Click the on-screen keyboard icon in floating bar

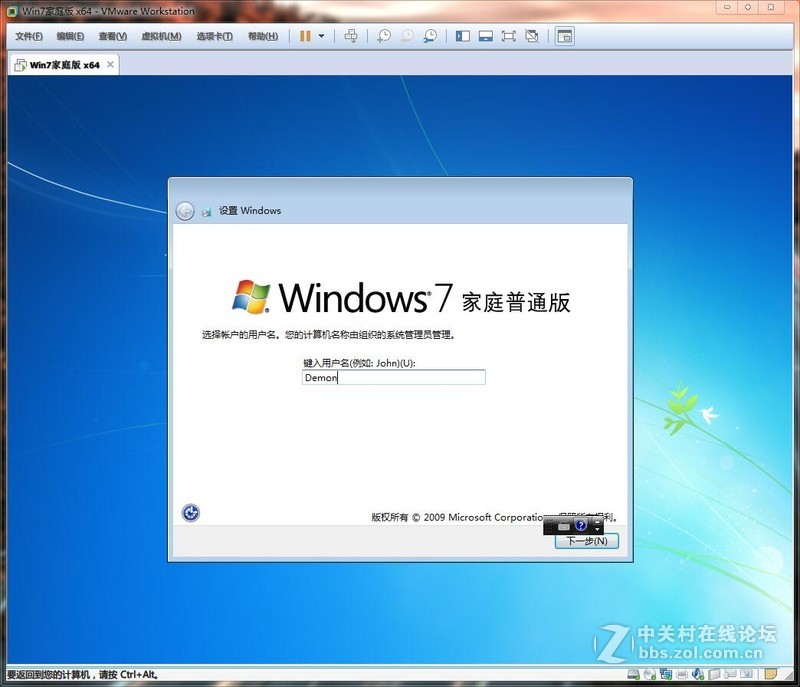(x=564, y=526)
